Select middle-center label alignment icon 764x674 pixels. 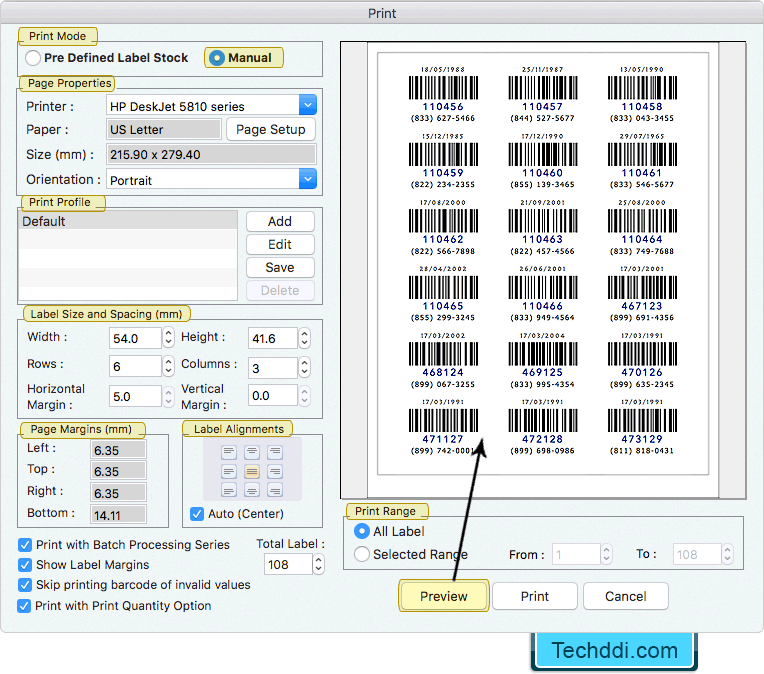click(x=252, y=471)
